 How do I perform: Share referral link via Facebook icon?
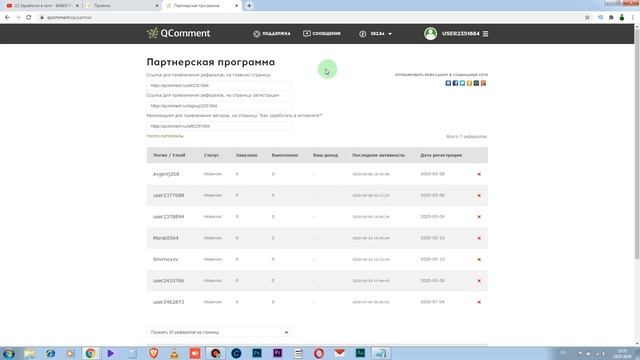[455, 83]
